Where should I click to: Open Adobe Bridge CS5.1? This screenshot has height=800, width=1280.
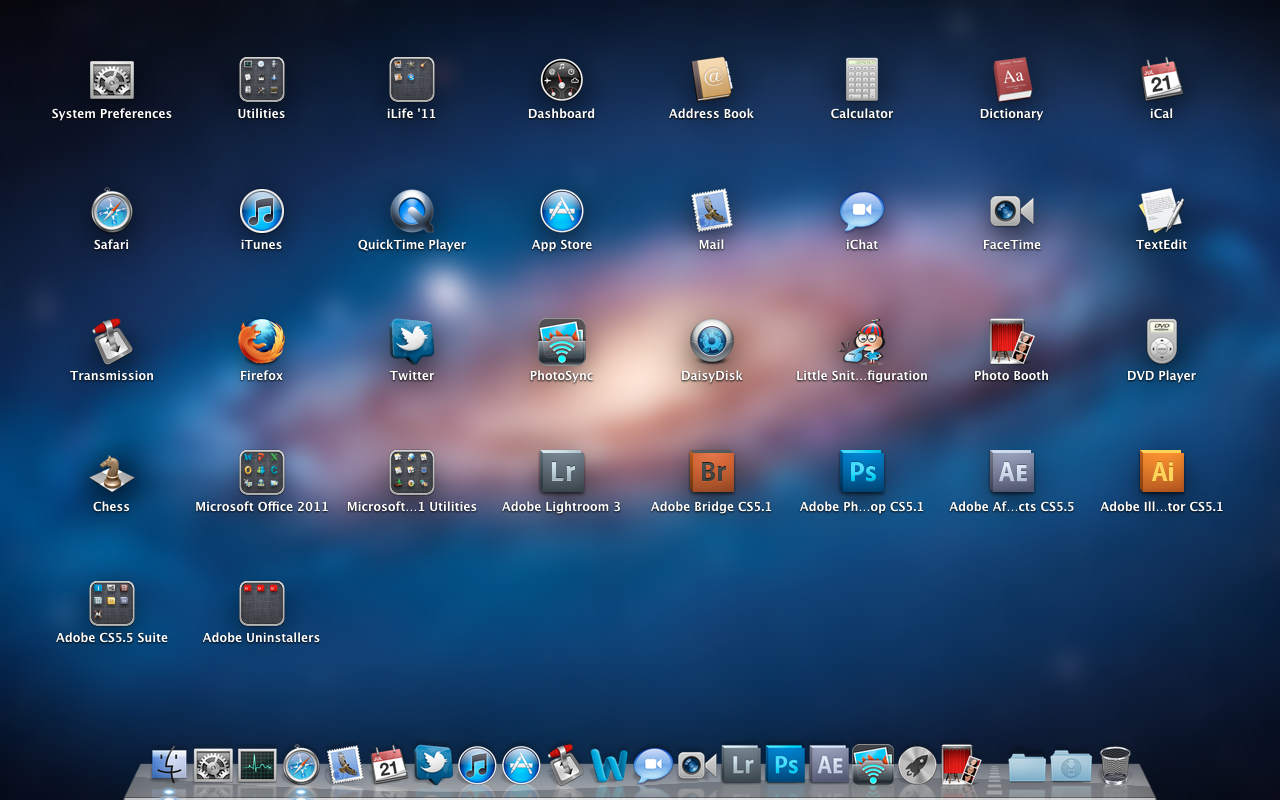point(712,473)
